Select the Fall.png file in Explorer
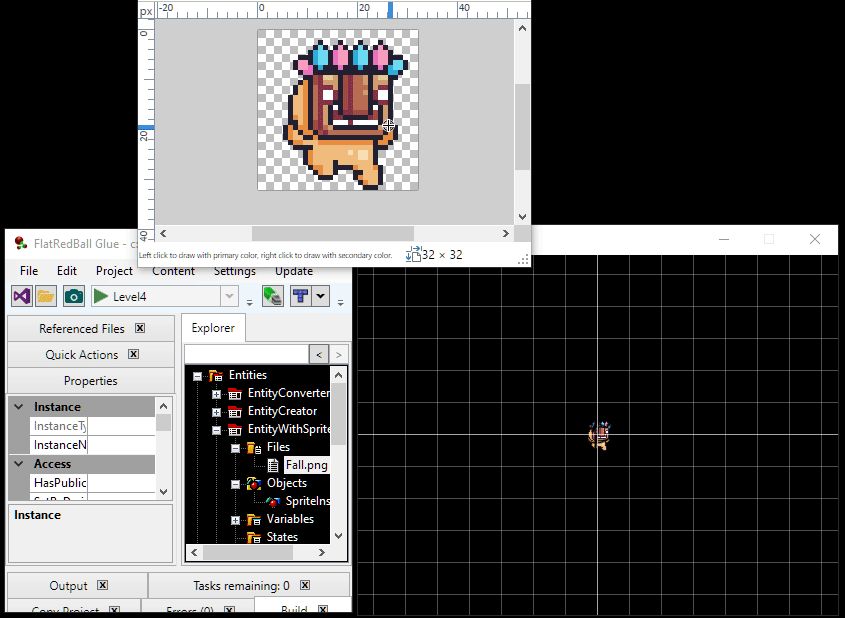Image resolution: width=845 pixels, height=618 pixels. point(305,465)
